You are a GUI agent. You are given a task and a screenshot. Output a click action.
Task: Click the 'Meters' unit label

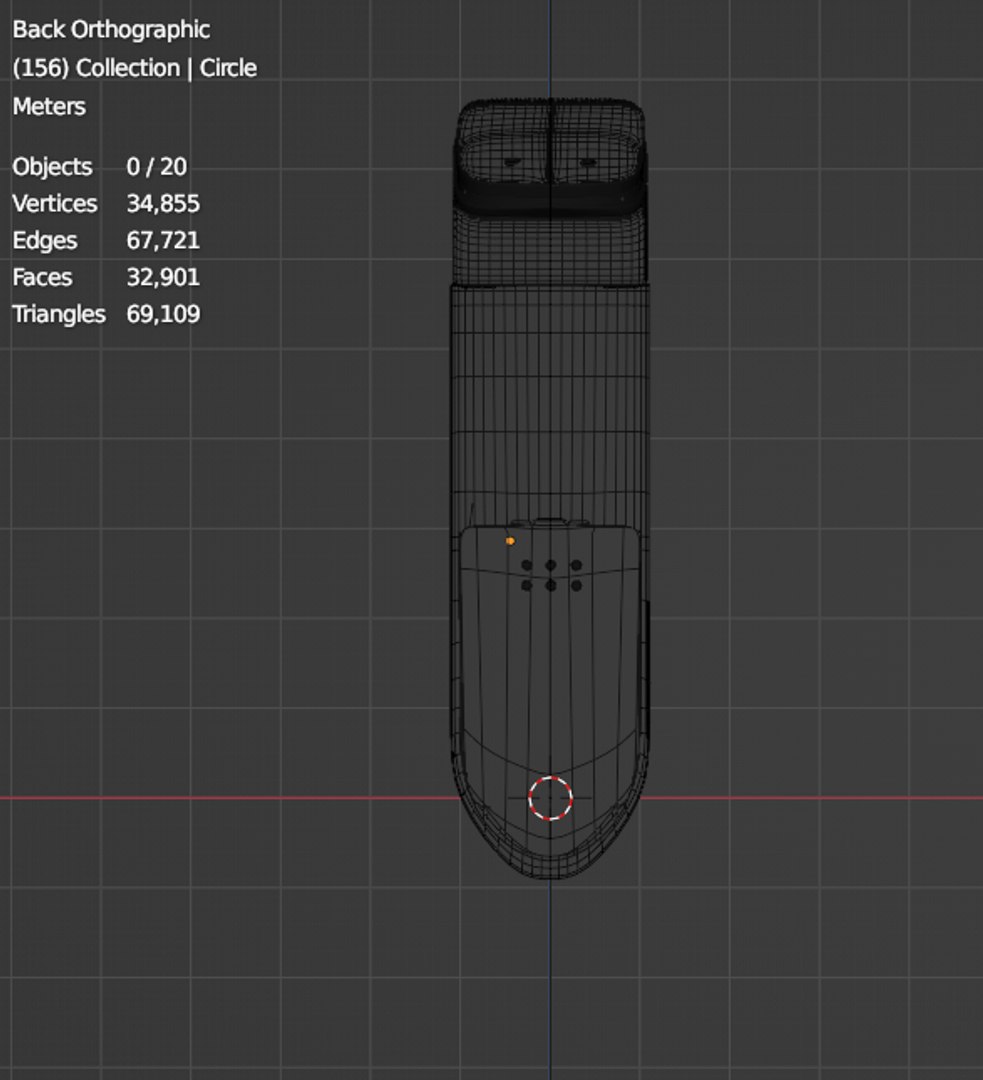tap(49, 107)
